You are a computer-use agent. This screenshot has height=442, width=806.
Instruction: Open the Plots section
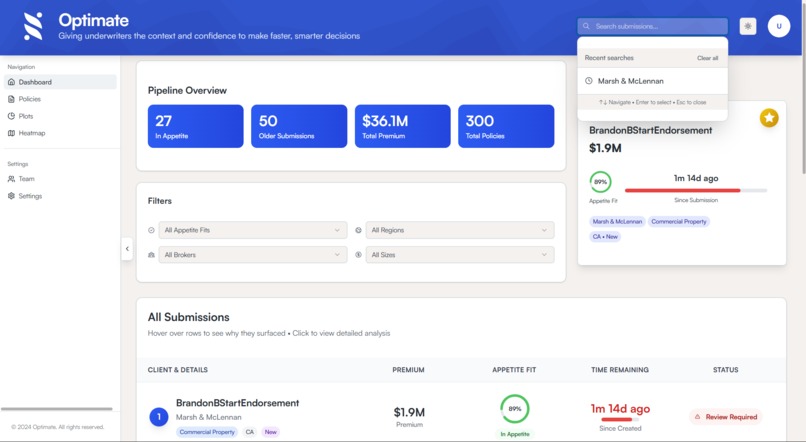pos(60,116)
